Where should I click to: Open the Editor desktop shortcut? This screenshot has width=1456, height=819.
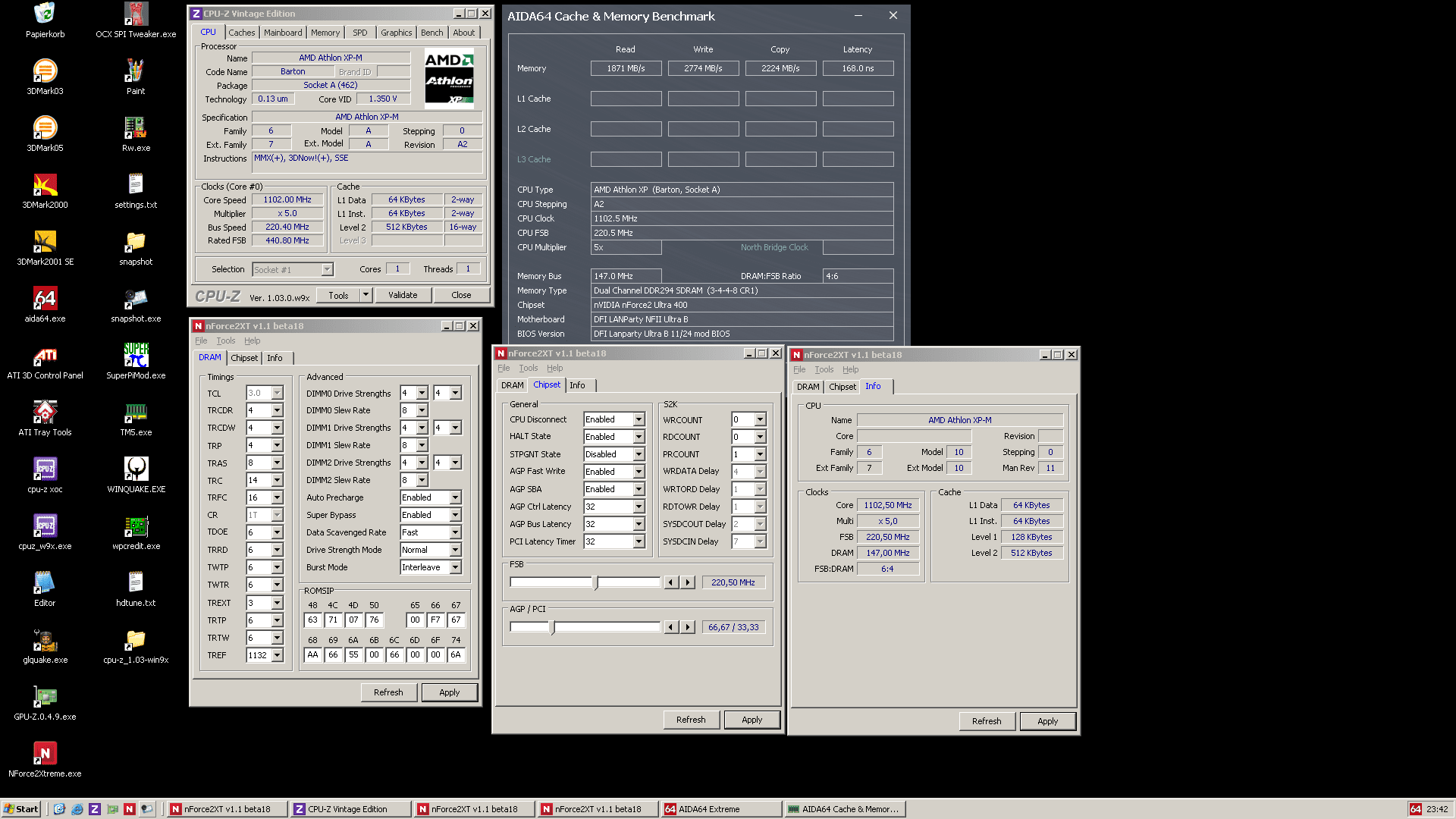point(45,589)
